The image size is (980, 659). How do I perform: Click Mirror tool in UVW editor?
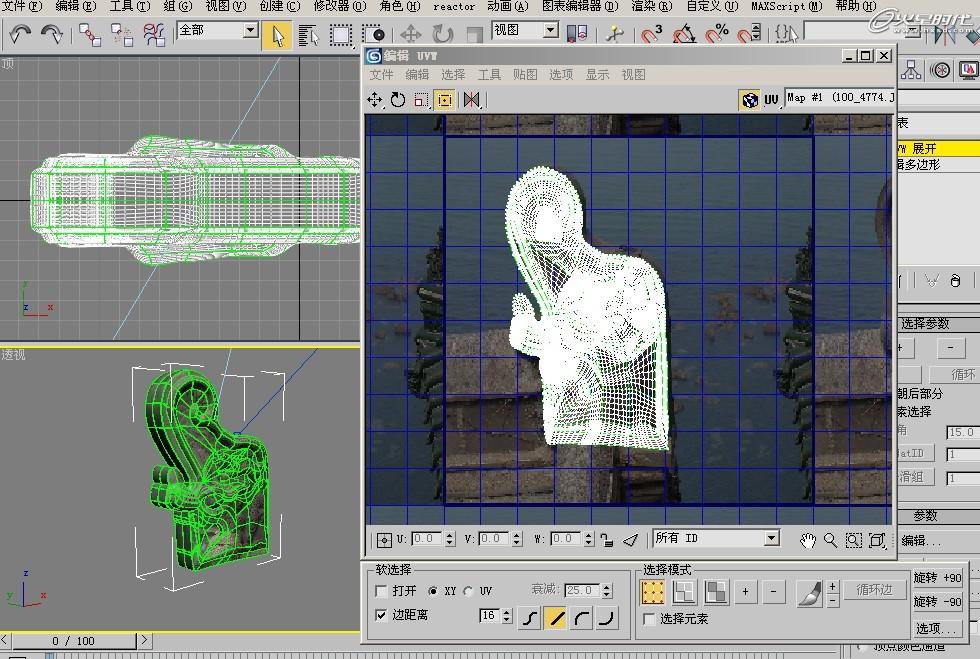472,99
